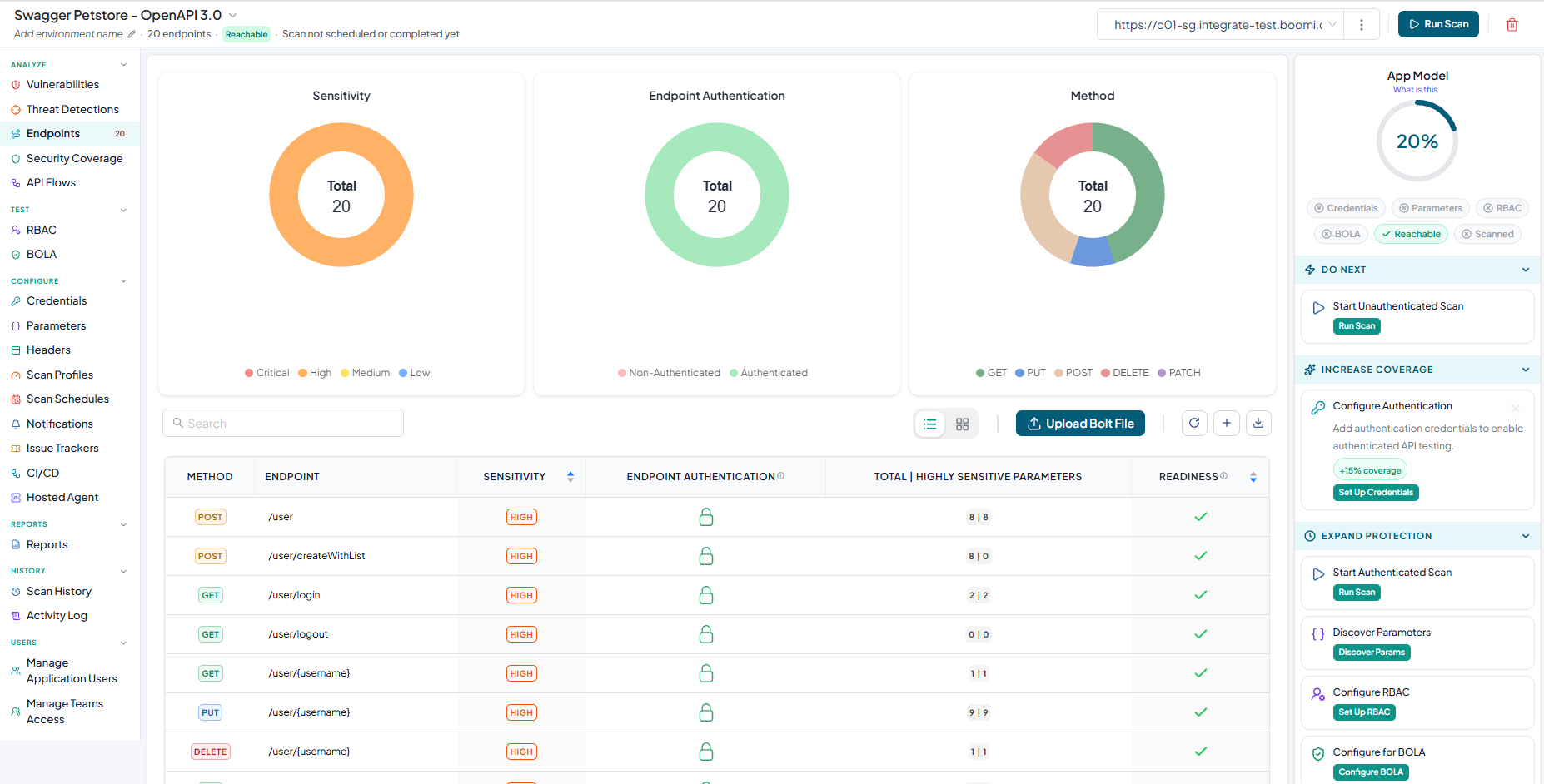Open Scan History in the sidebar
Screen dimensions: 1544x784
(58, 592)
